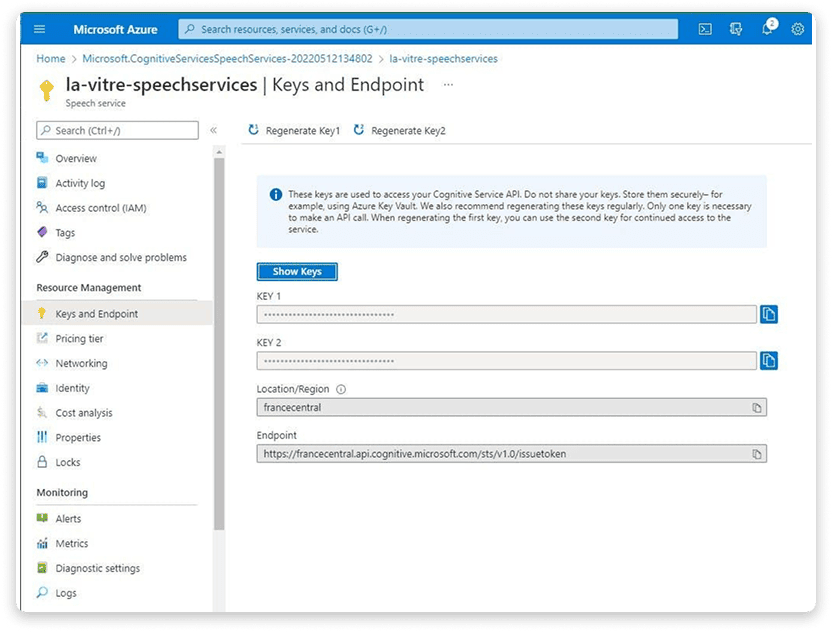This screenshot has height=632, width=832.
Task: Reveal the keys with Show Keys
Action: pyautogui.click(x=297, y=271)
